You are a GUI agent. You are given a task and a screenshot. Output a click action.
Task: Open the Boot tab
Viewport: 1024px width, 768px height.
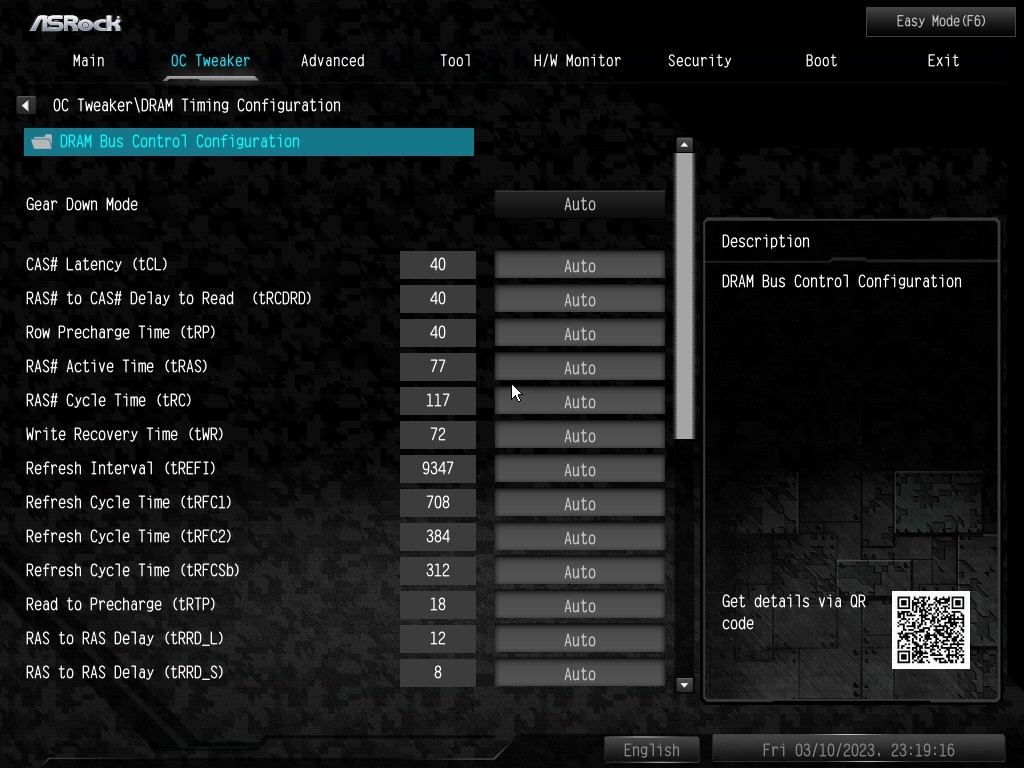click(x=821, y=61)
